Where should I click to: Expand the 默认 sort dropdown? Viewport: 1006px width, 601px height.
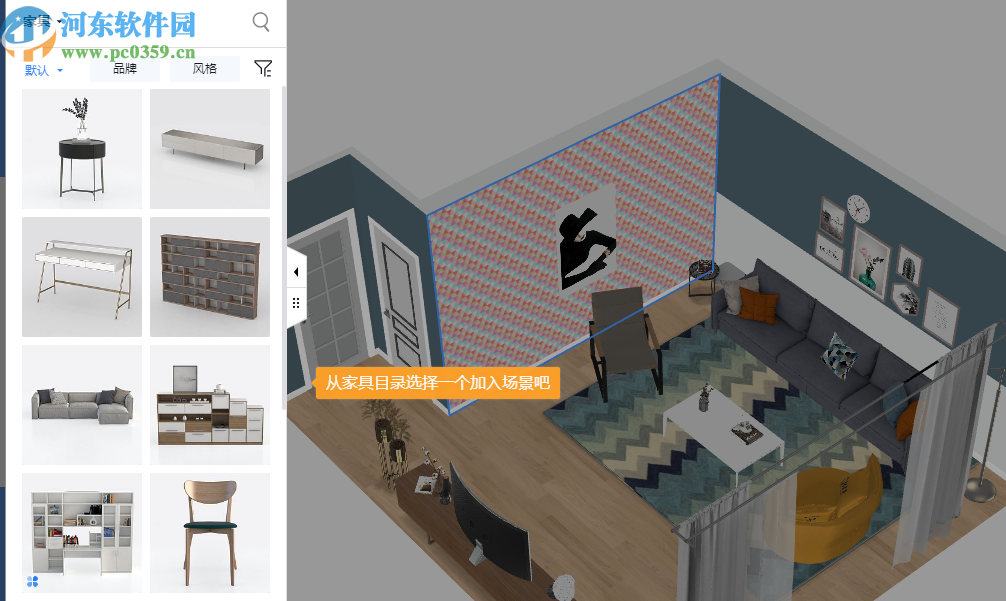coord(44,70)
